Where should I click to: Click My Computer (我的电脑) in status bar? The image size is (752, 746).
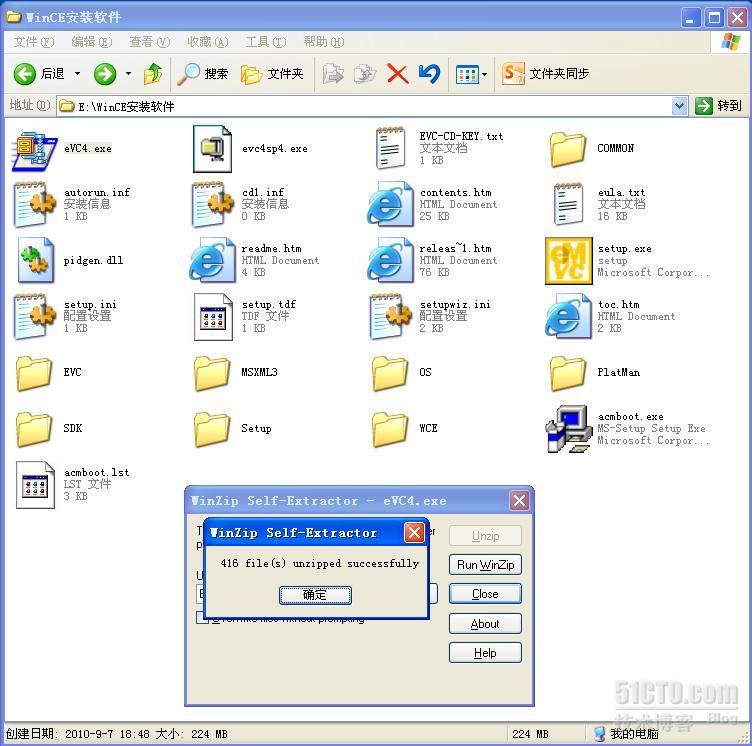point(627,734)
